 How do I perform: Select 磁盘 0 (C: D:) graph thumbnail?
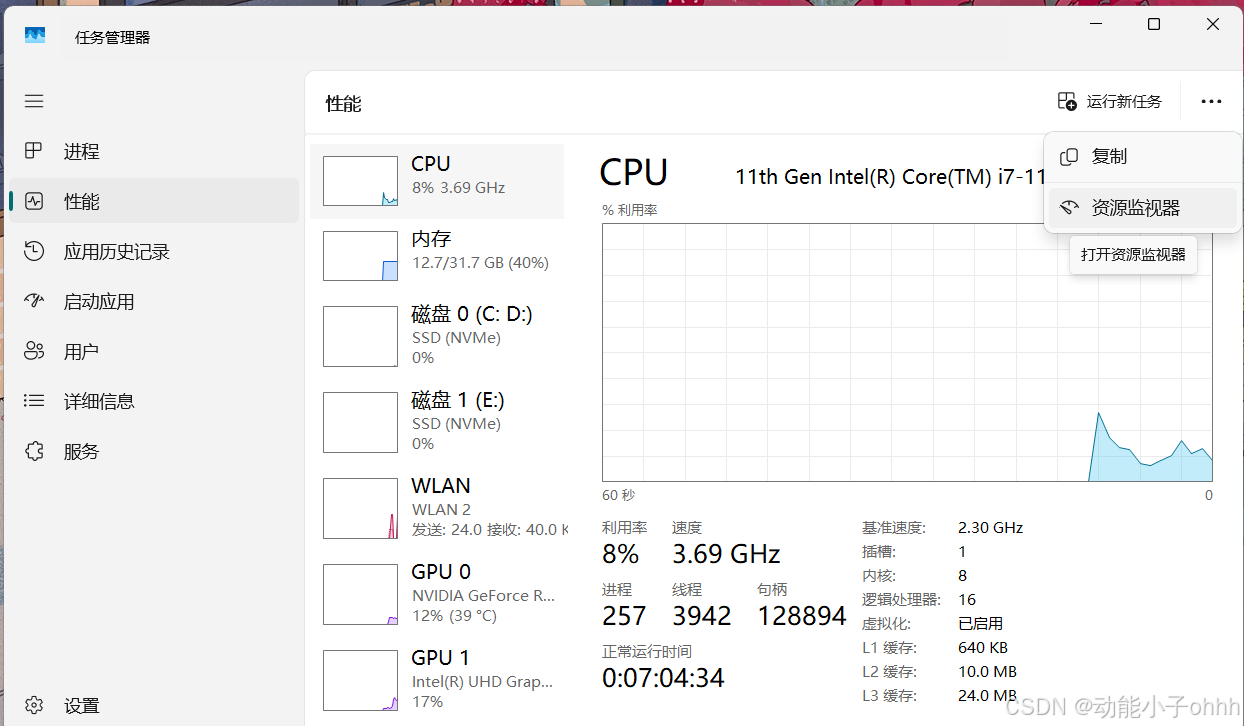click(360, 337)
